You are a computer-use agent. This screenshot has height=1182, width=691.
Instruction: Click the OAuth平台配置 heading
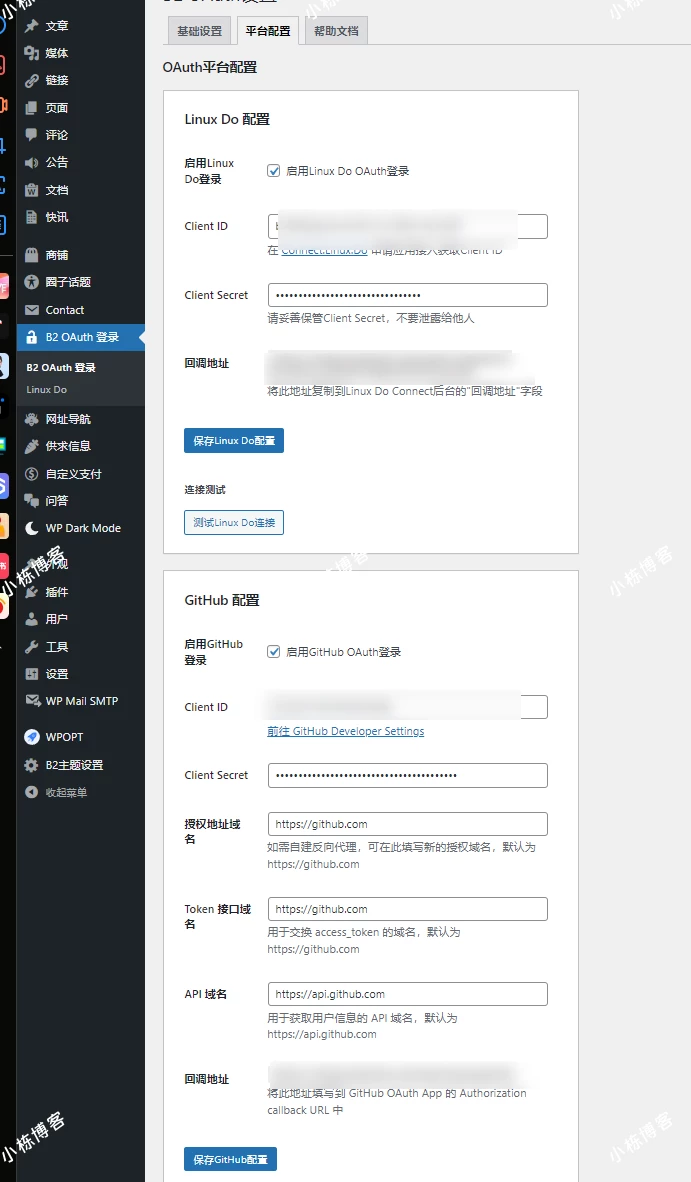click(x=209, y=67)
